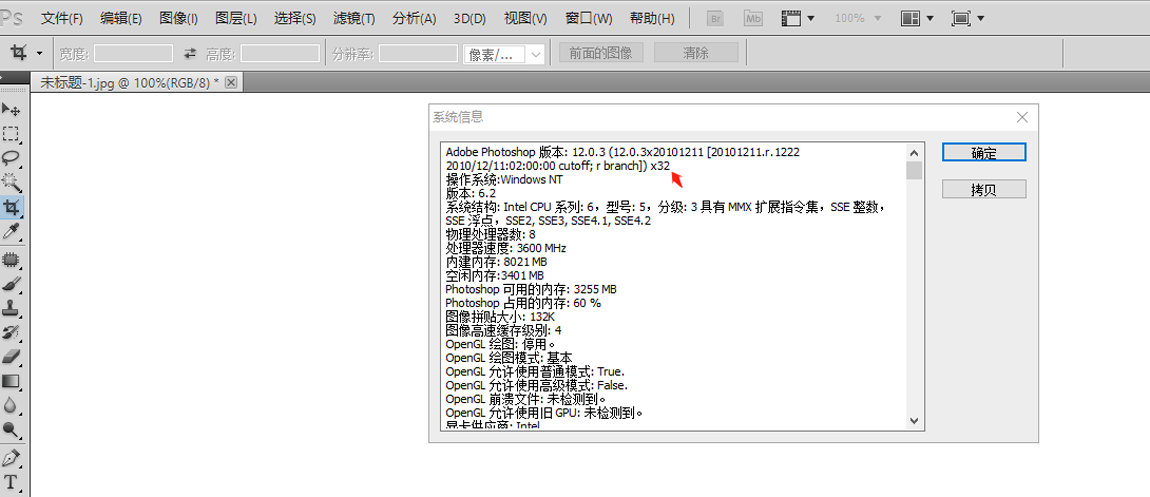Viewport: 1150px width, 497px height.
Task: Select the Pen tool
Action: [x=12, y=458]
